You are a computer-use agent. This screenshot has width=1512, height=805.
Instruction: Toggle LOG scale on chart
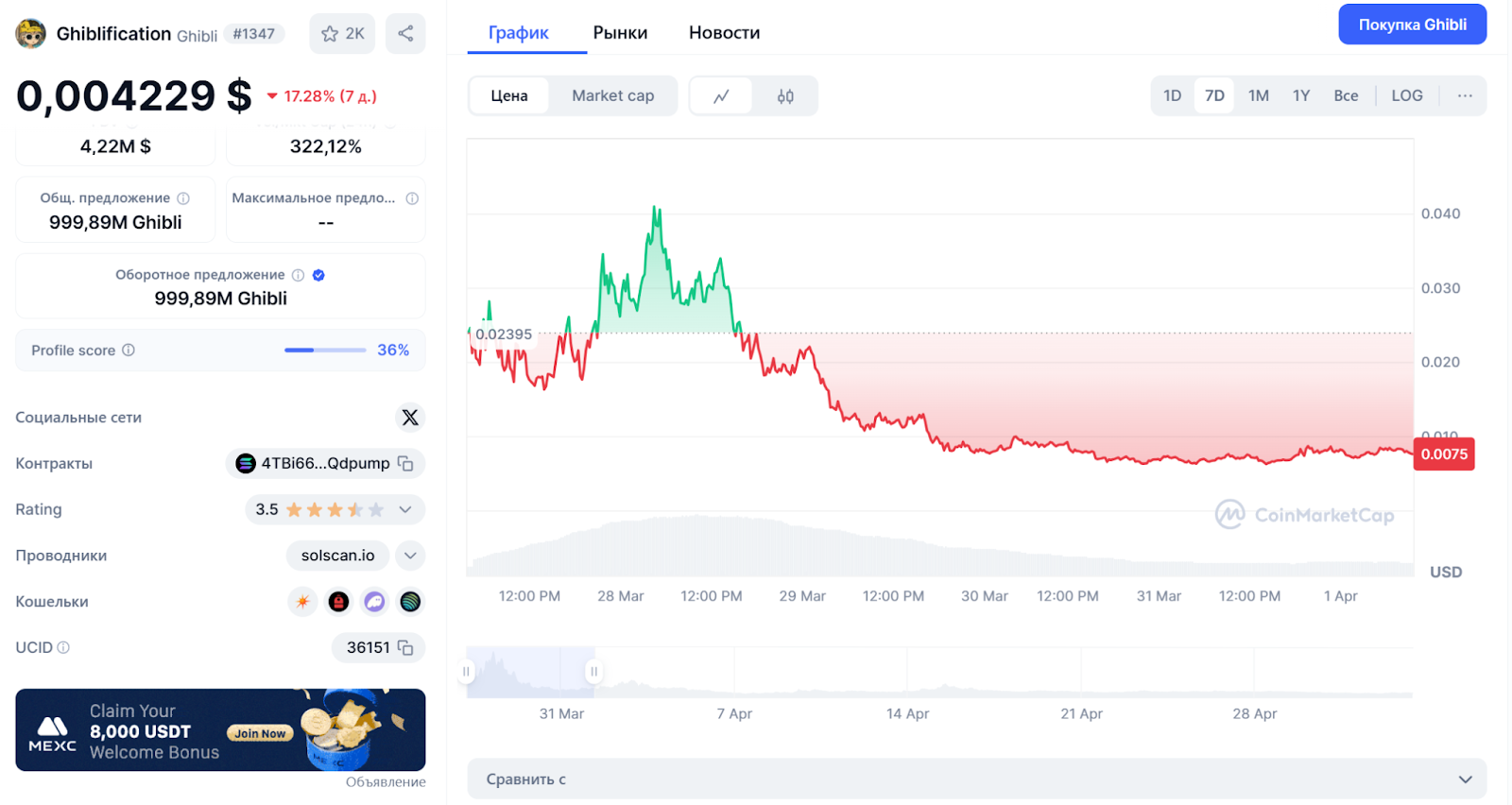pos(1406,95)
